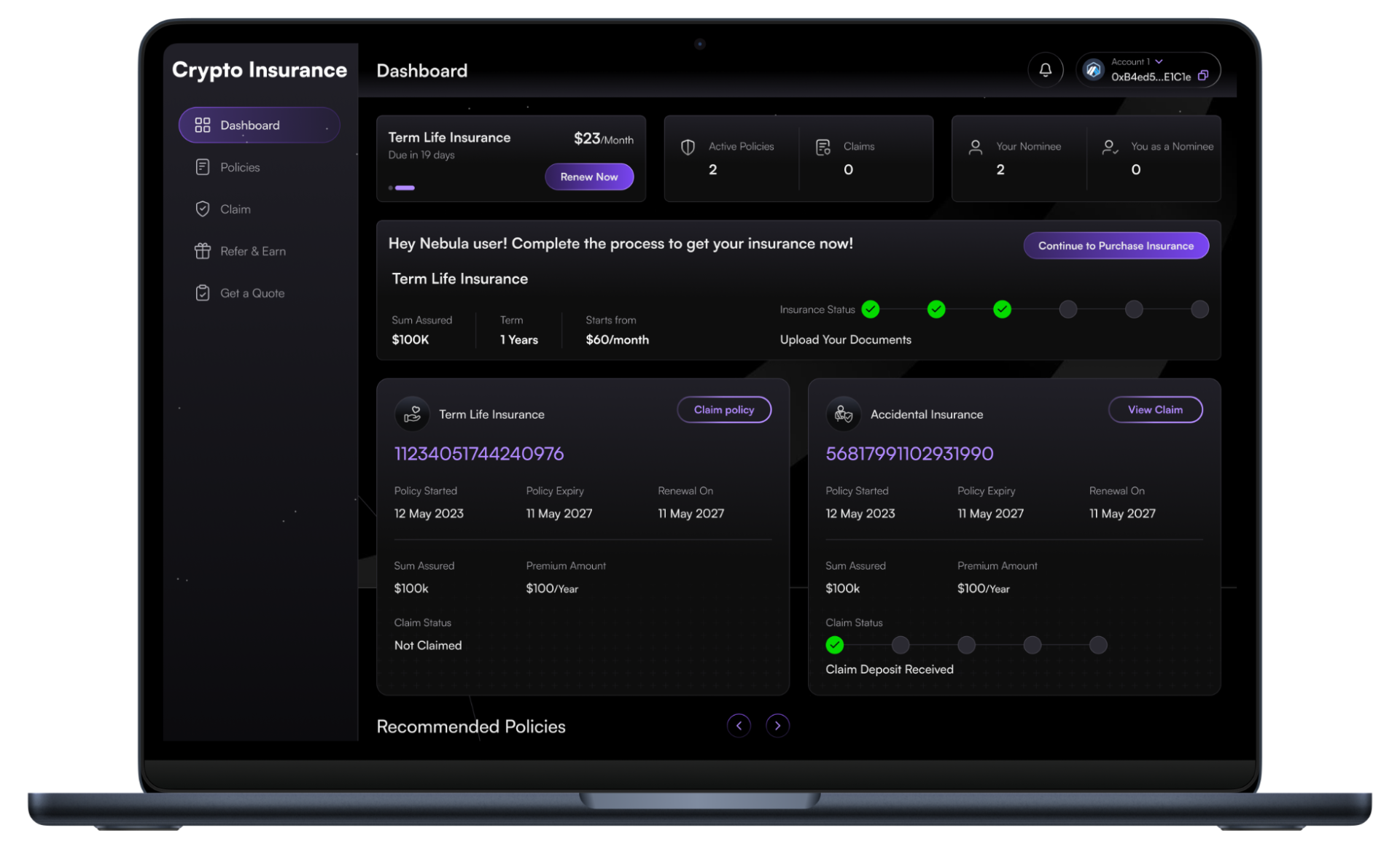
Task: Click the second Claim Status step dot
Action: [901, 645]
